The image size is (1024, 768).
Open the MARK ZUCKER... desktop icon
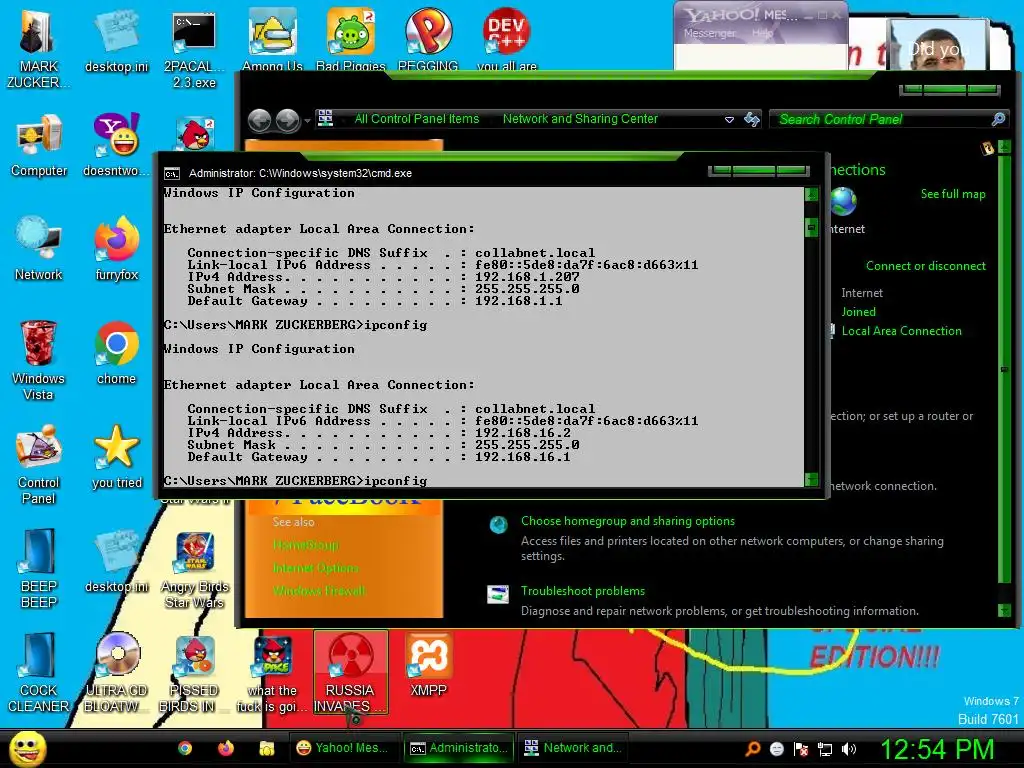point(38,48)
